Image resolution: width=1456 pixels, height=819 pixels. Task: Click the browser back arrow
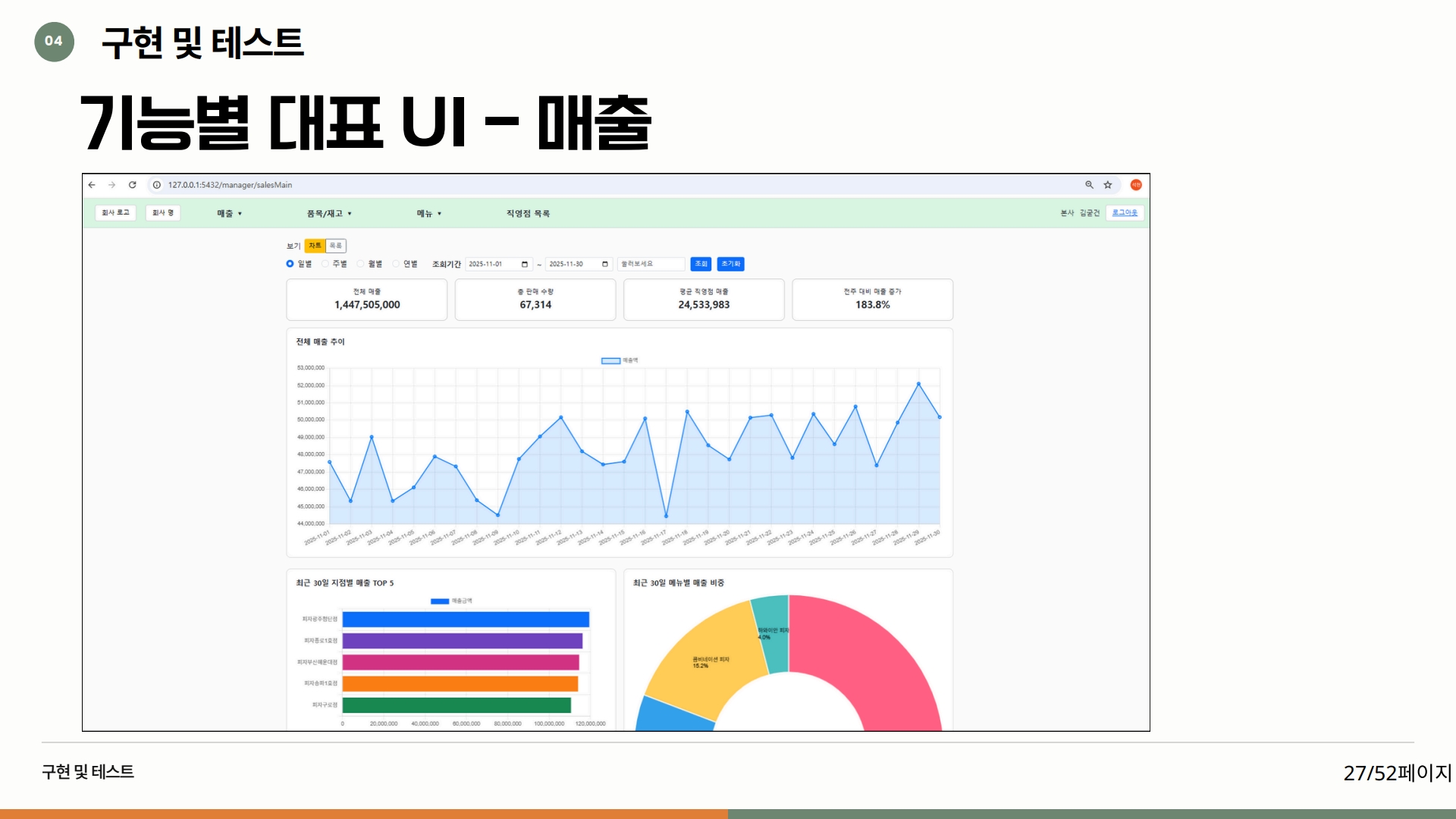point(92,185)
